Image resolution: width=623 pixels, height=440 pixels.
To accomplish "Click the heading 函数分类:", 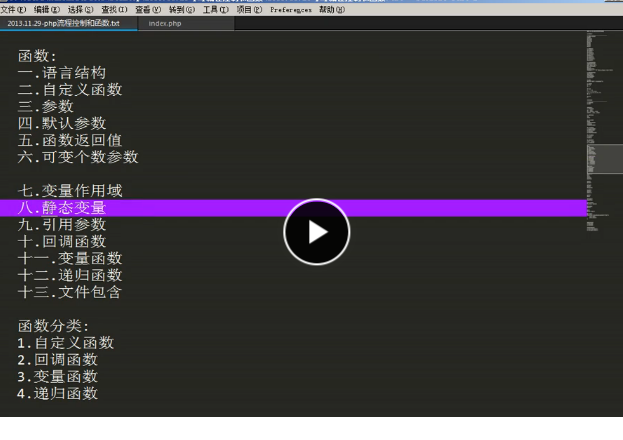I will point(54,326).
